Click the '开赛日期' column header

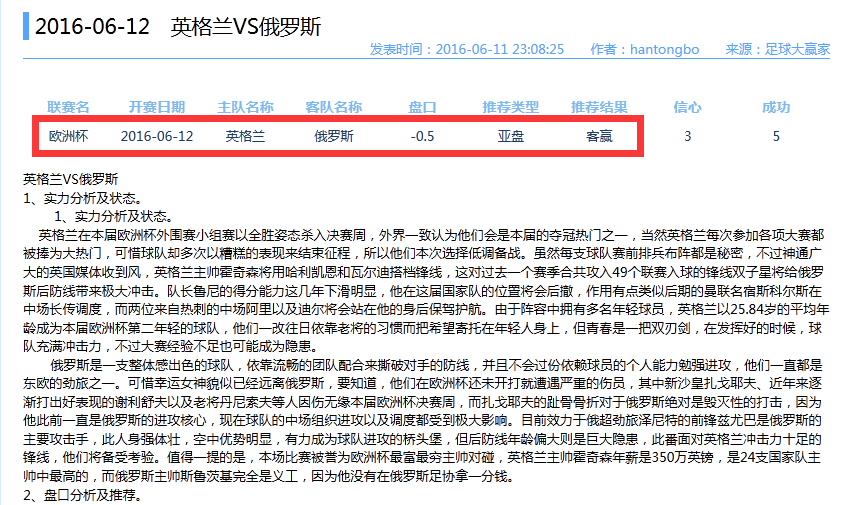coord(157,107)
